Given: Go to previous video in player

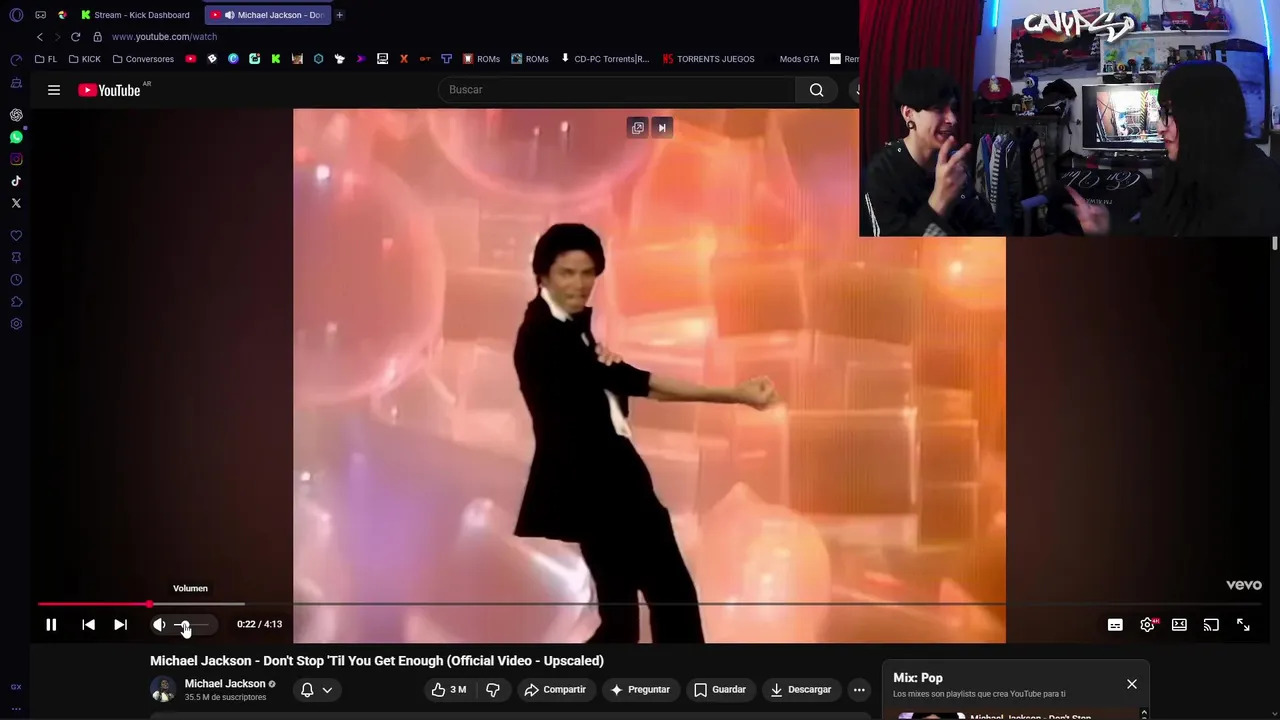Looking at the screenshot, I should (x=88, y=625).
